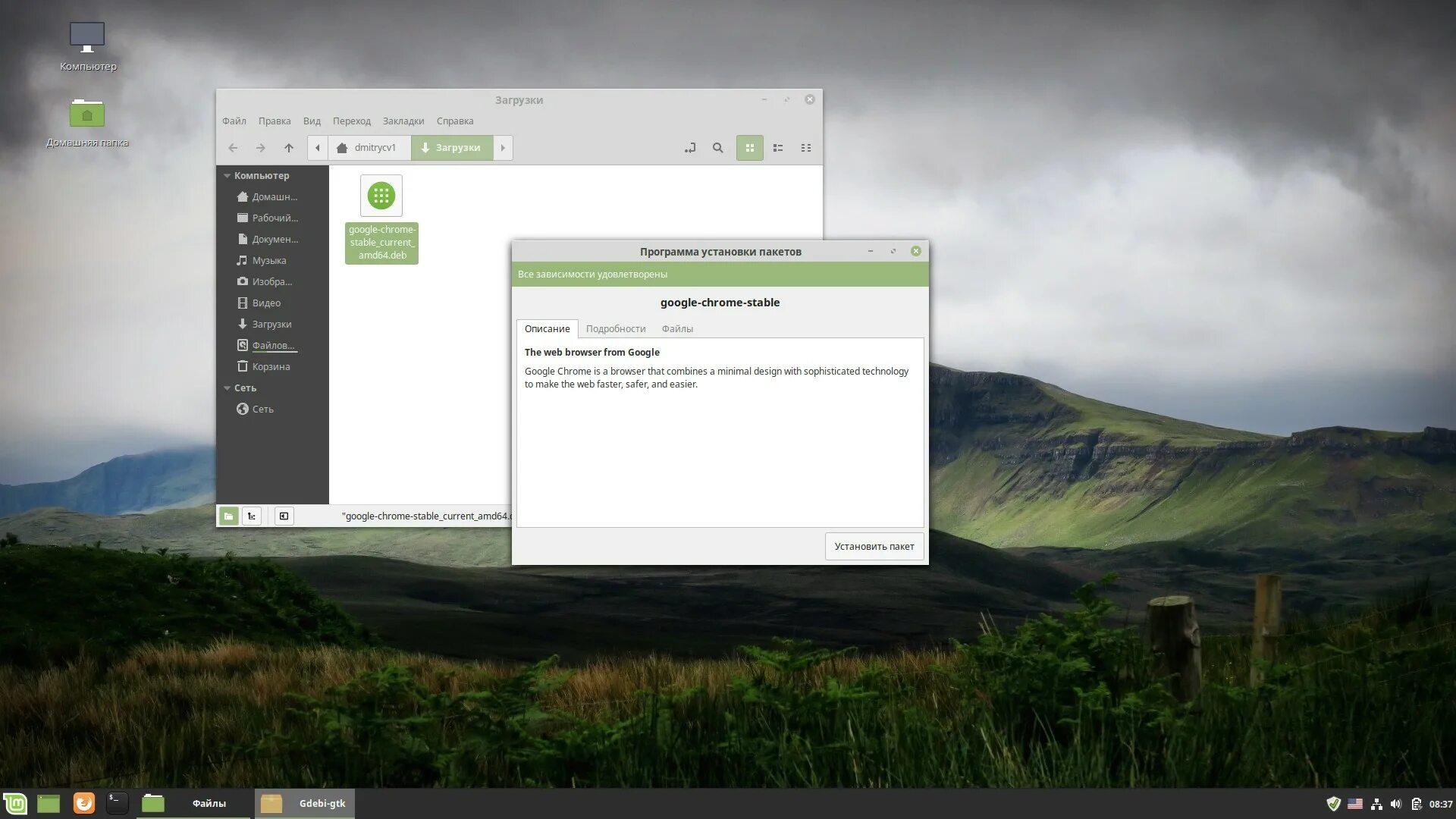Click the Описание tab in package installer
This screenshot has width=1456, height=819.
546,328
